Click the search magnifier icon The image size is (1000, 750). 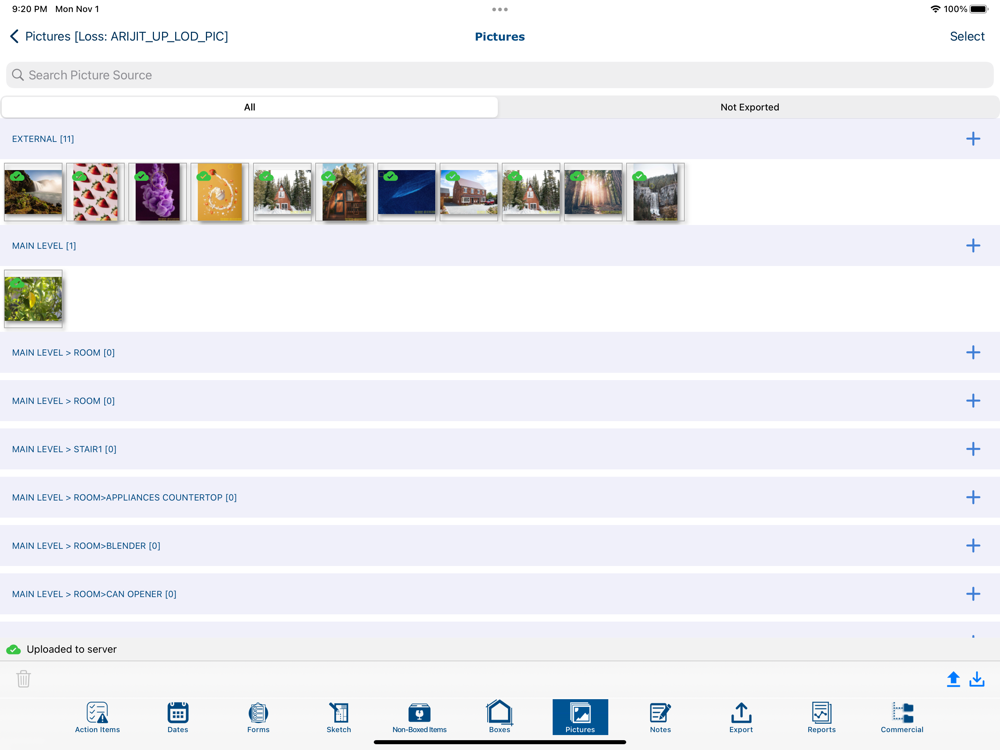coord(18,75)
